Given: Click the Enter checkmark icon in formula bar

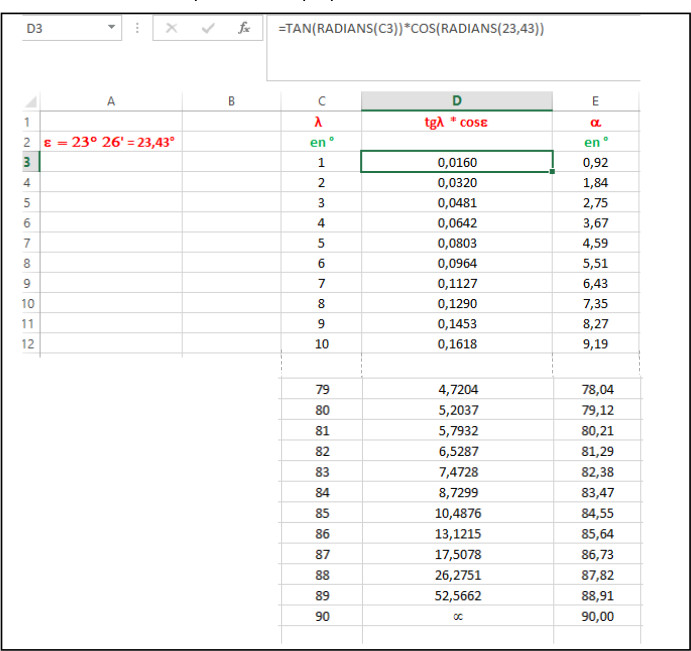Looking at the screenshot, I should (207, 29).
